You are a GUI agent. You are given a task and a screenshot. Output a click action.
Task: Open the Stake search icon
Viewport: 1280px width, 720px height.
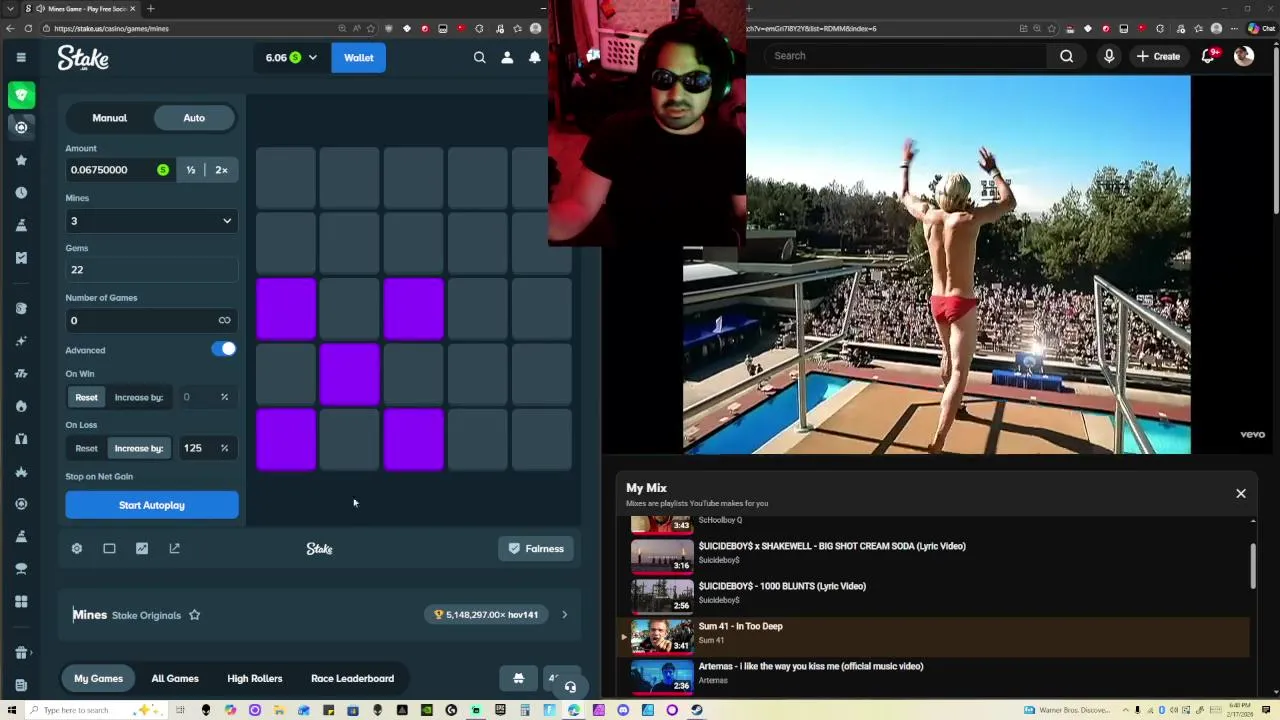point(480,58)
